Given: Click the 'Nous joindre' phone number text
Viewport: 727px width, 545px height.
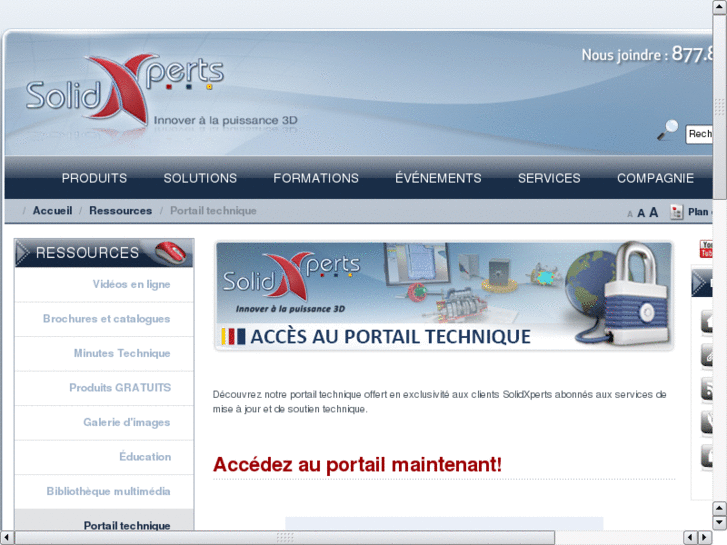Looking at the screenshot, I should tap(647, 55).
